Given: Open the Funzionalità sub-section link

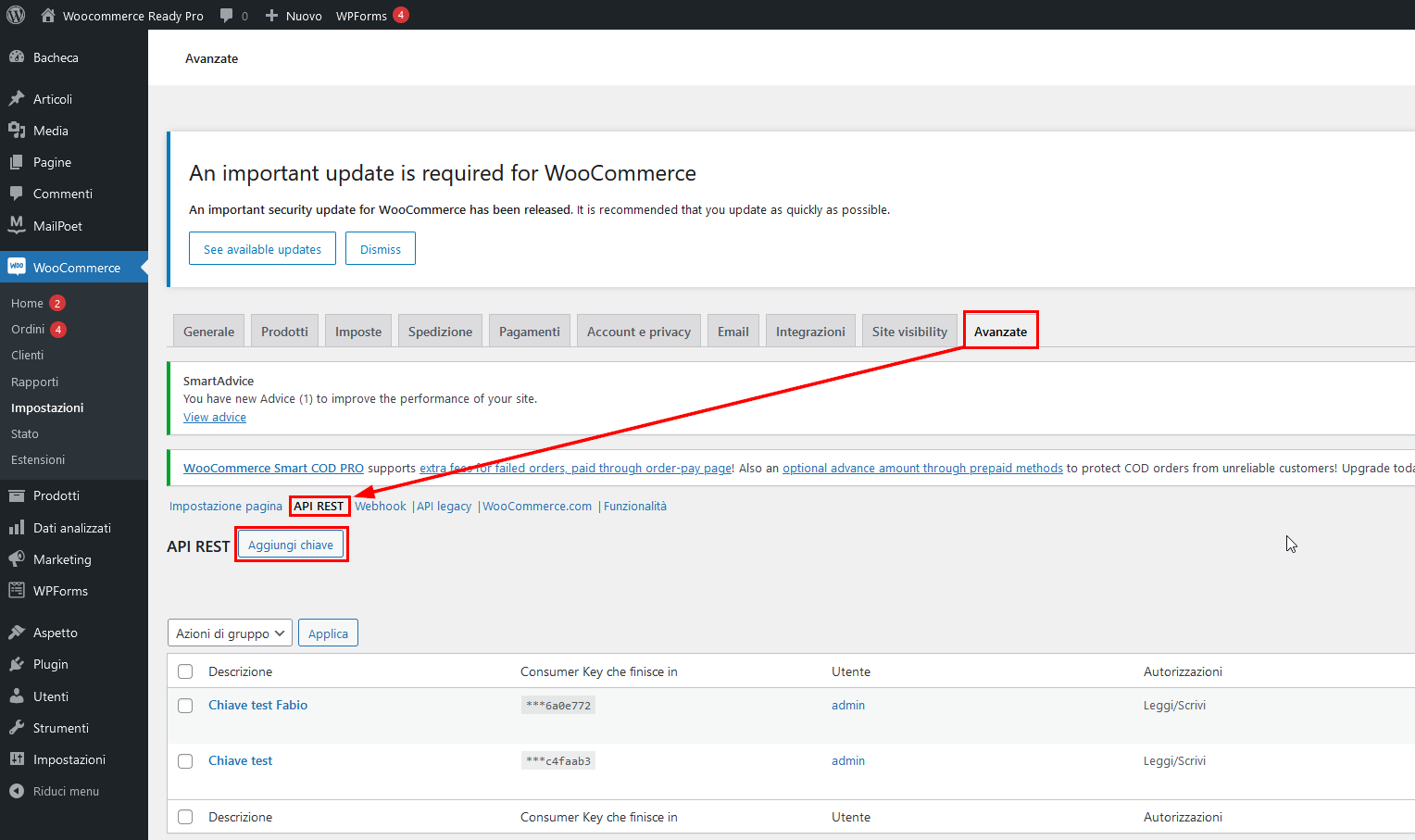Looking at the screenshot, I should coord(635,507).
